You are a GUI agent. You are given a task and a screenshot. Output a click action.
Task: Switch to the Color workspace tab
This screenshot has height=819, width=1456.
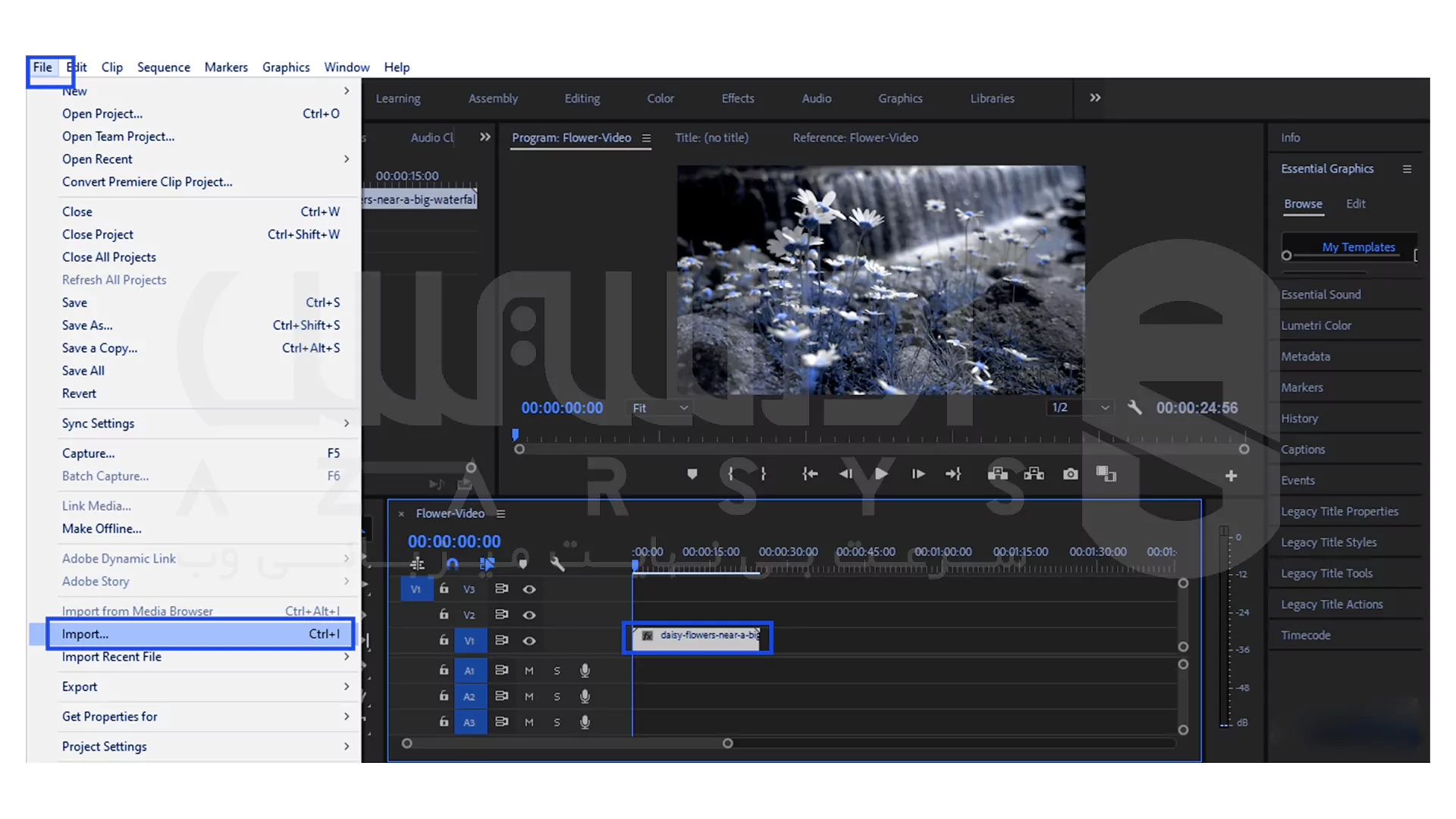pyautogui.click(x=660, y=99)
